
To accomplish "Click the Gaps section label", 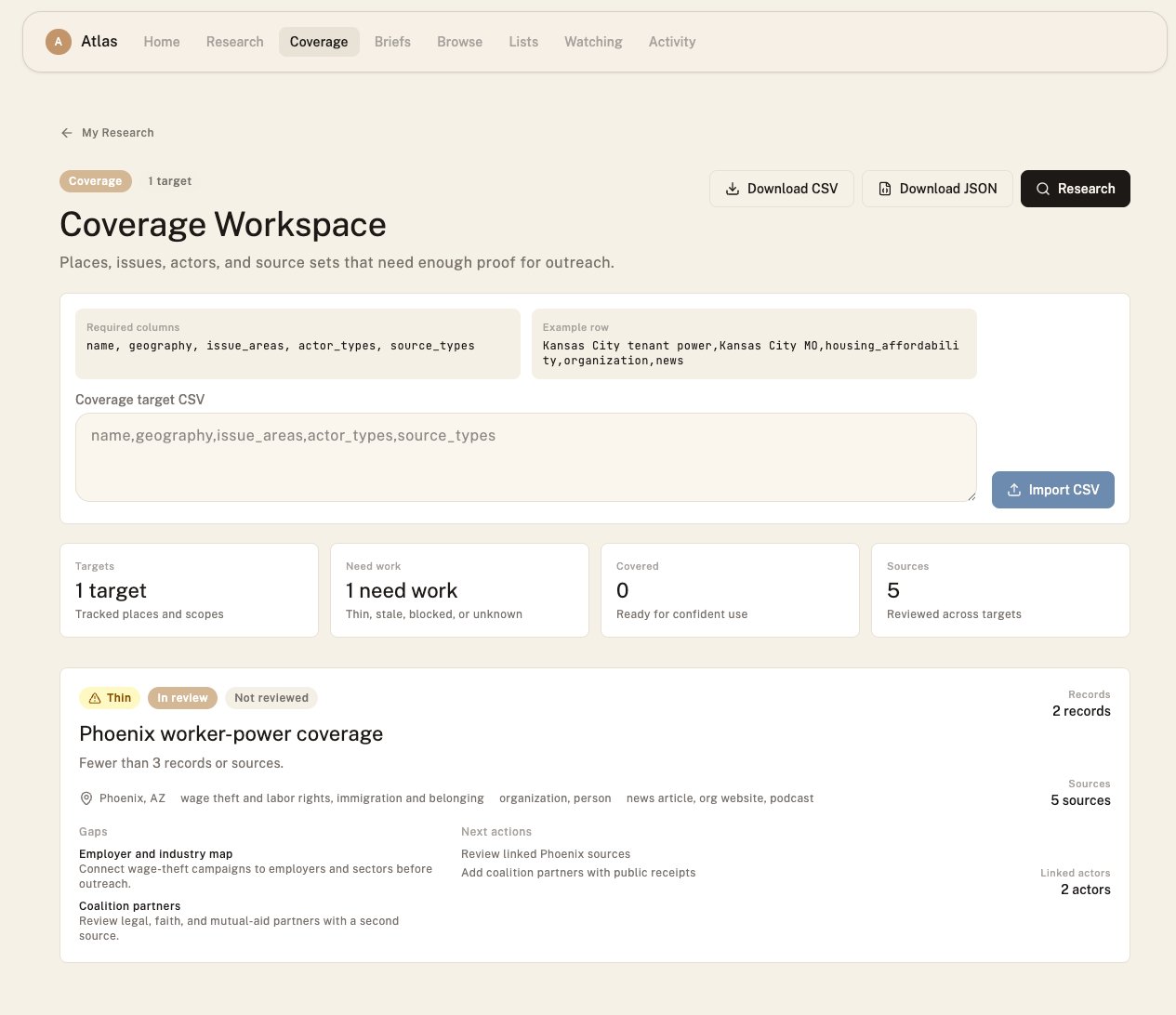I will 93,832.
